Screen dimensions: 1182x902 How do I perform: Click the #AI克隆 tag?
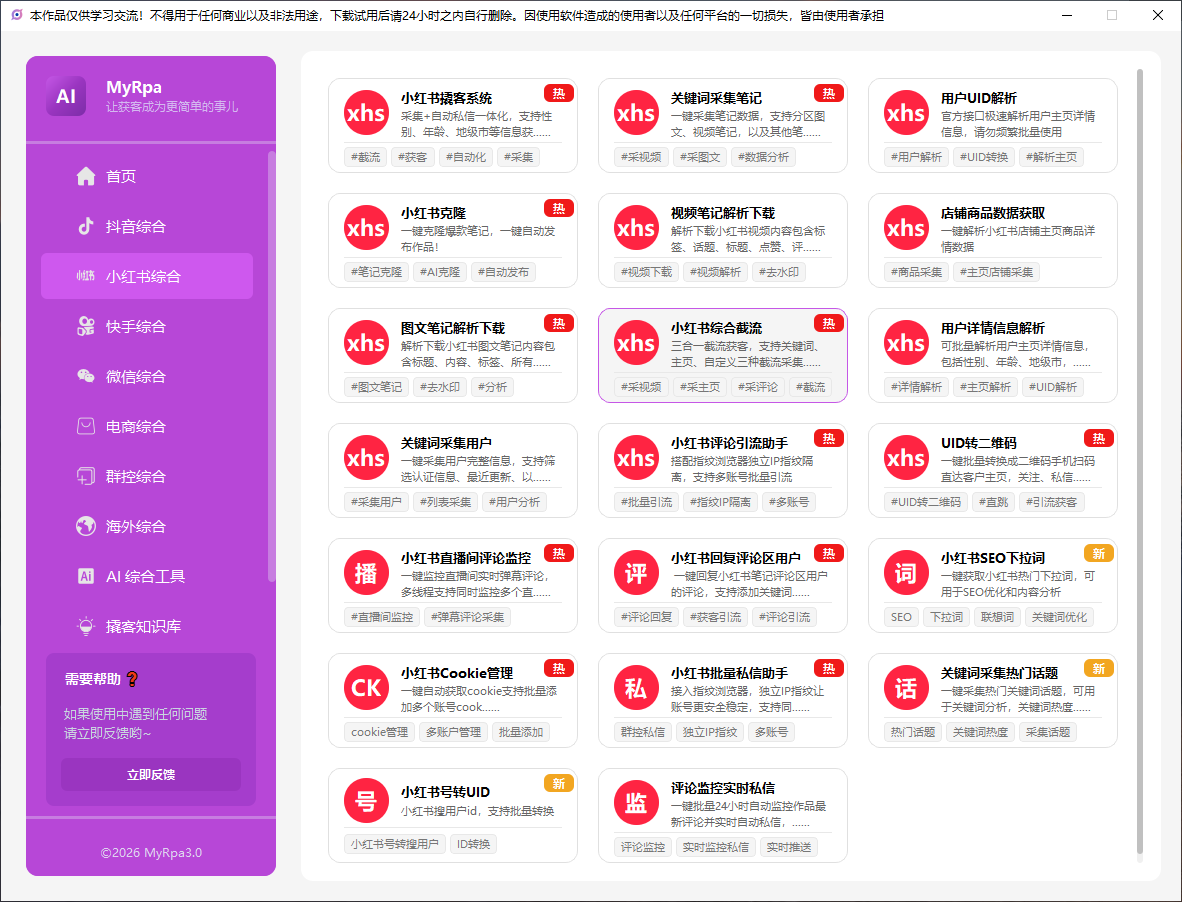[440, 272]
